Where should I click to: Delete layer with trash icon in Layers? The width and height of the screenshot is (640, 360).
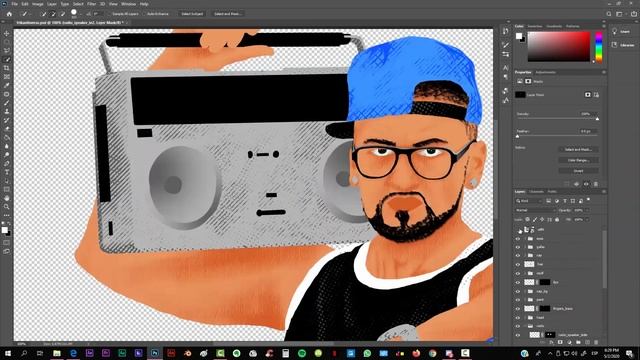[596, 342]
